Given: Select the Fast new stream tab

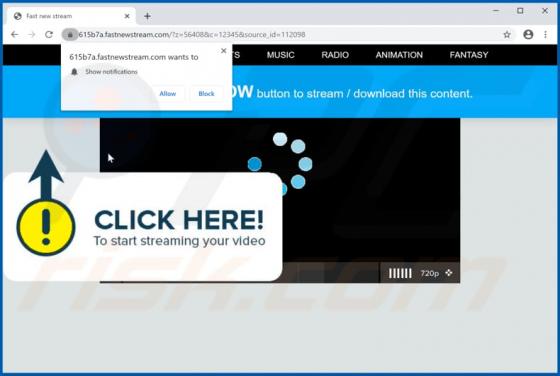Looking at the screenshot, I should coord(71,16).
